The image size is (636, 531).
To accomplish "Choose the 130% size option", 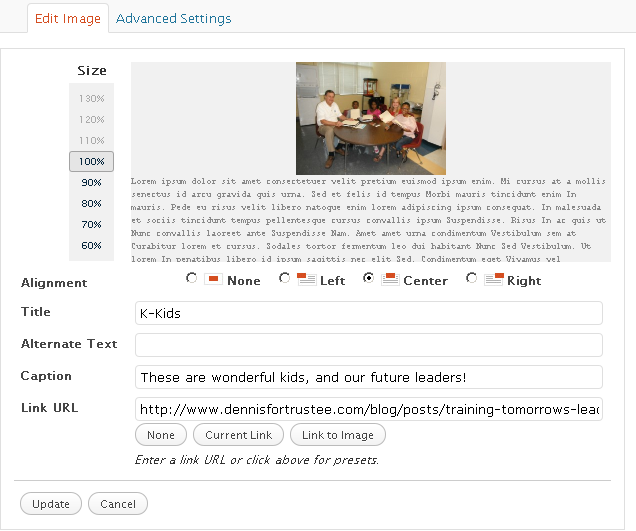I will click(x=92, y=99).
